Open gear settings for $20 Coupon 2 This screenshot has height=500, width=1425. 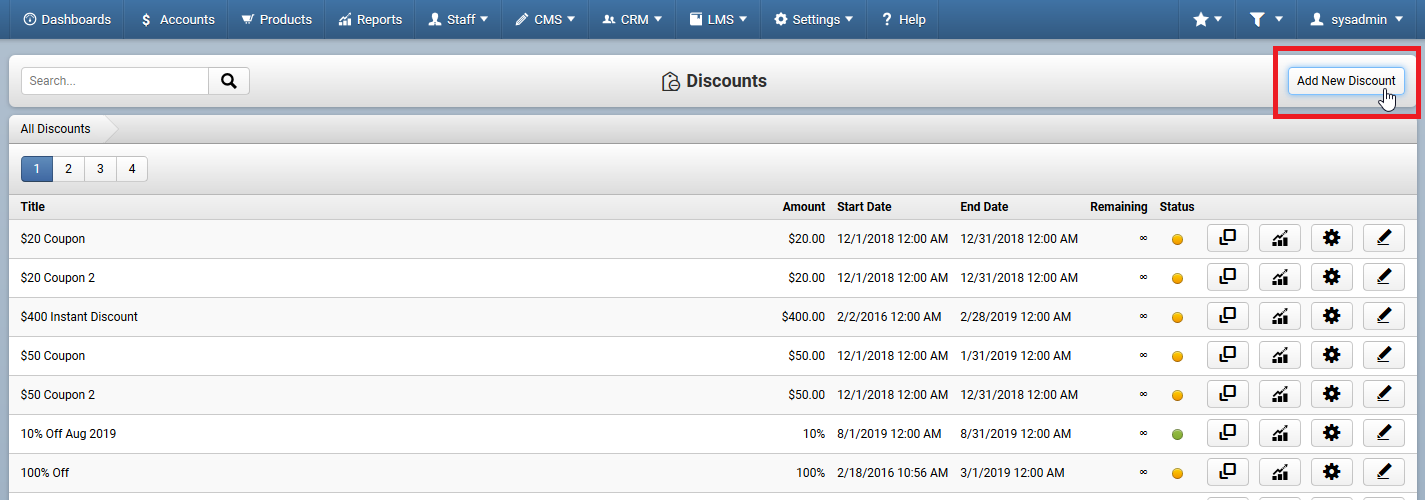tap(1332, 277)
